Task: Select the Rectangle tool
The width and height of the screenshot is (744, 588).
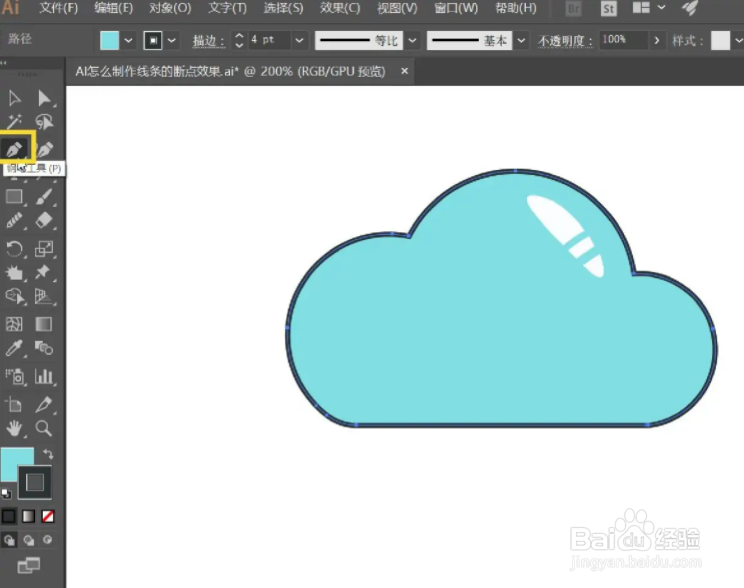Action: (x=14, y=196)
